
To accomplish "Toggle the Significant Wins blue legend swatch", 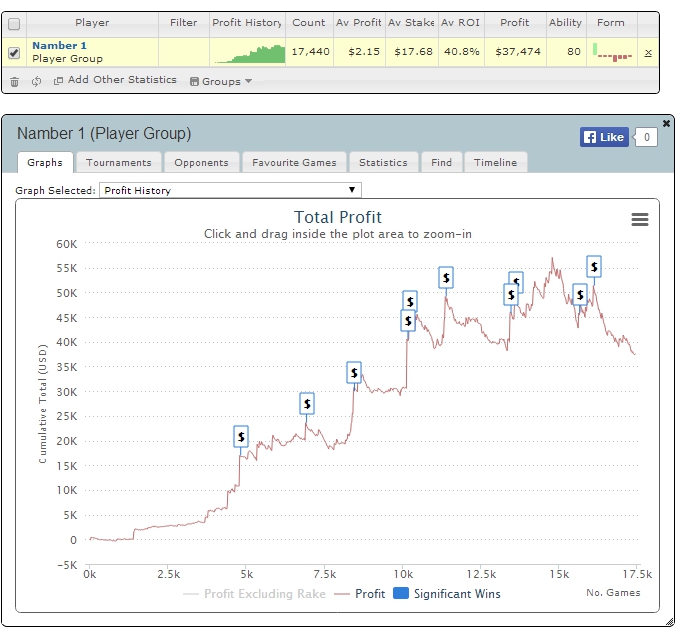I will pos(401,593).
